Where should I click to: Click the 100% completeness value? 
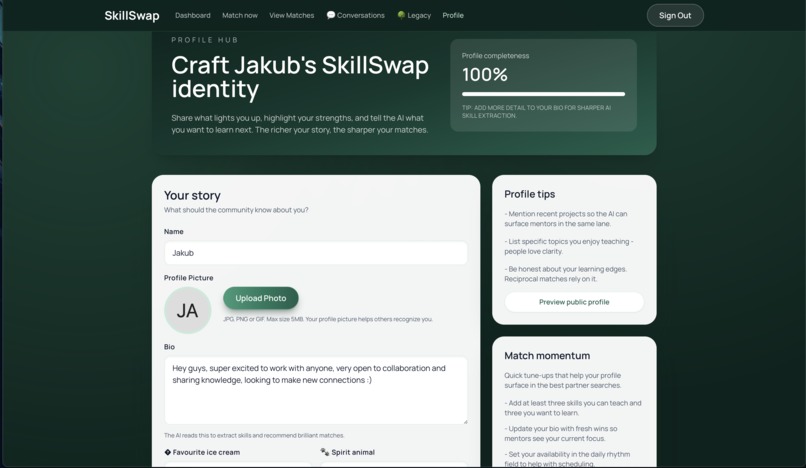(x=485, y=75)
